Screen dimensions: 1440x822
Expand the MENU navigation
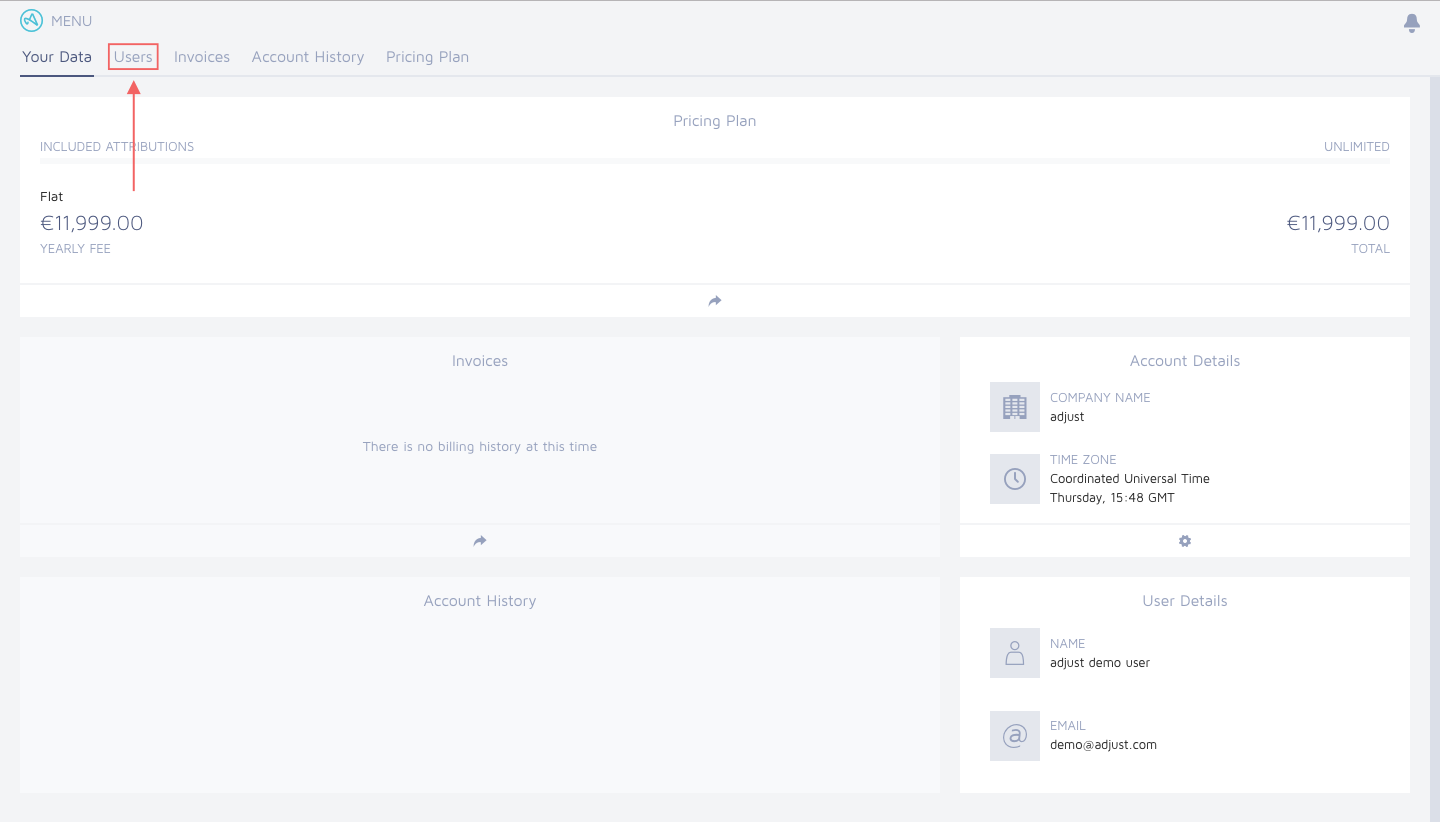(x=70, y=20)
